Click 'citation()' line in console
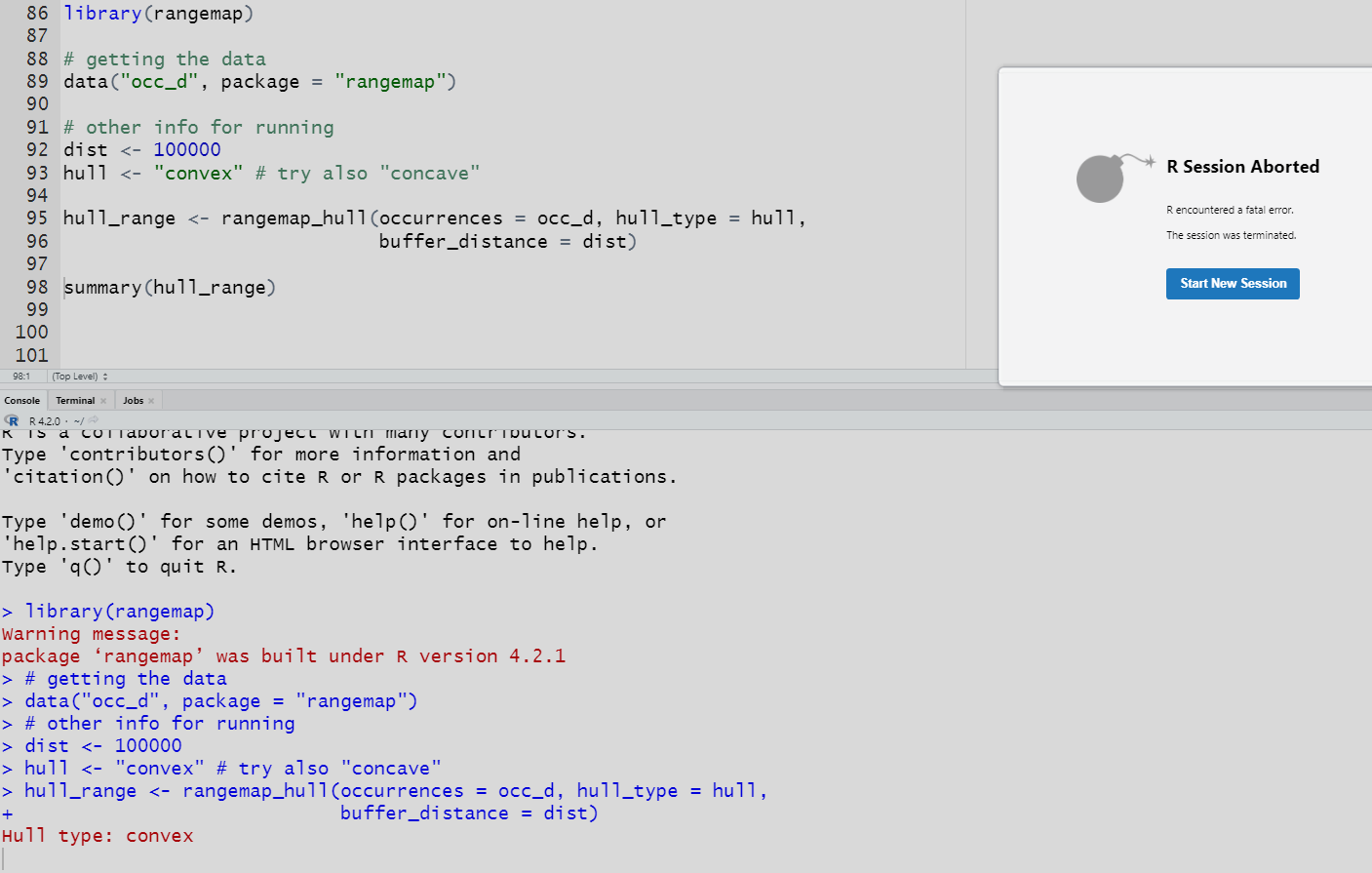 [338, 477]
